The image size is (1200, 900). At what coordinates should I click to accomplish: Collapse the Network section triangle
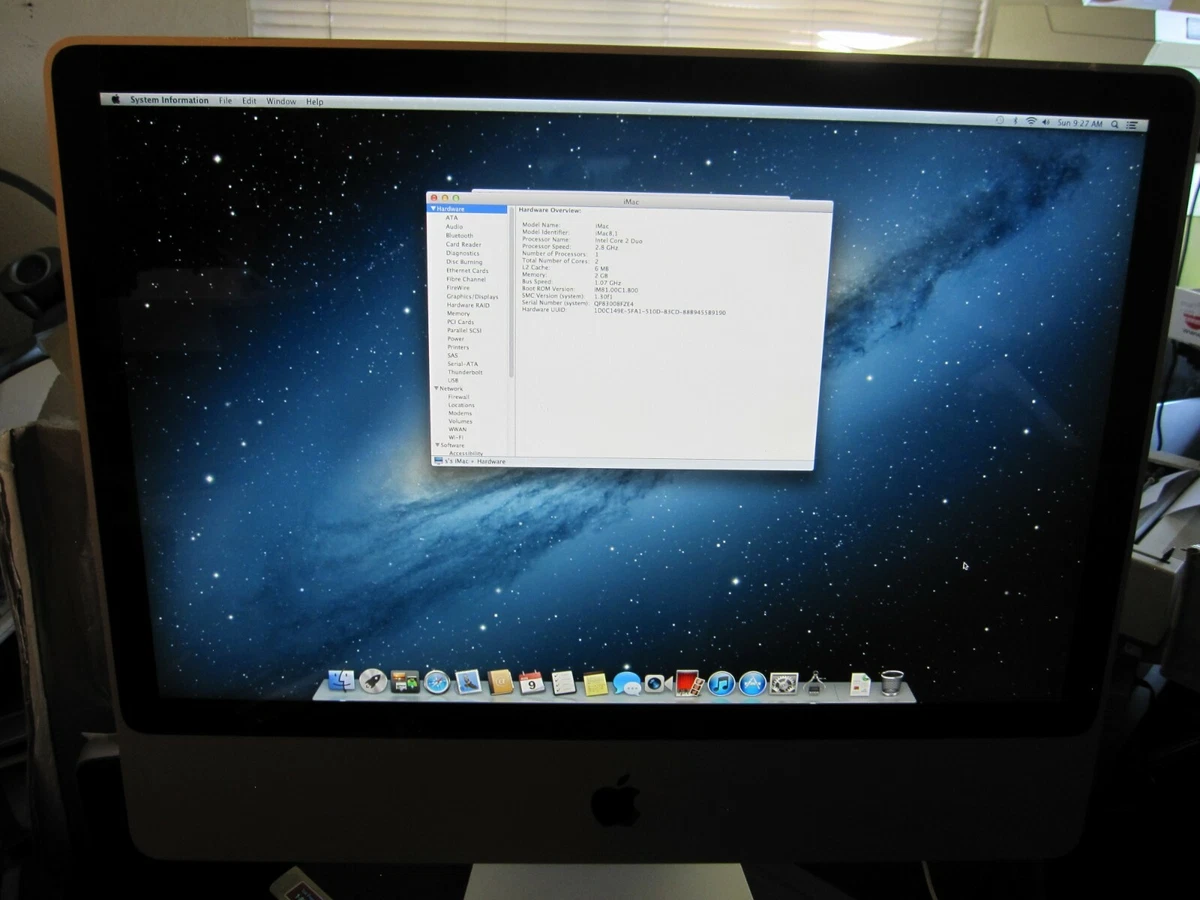click(x=436, y=388)
